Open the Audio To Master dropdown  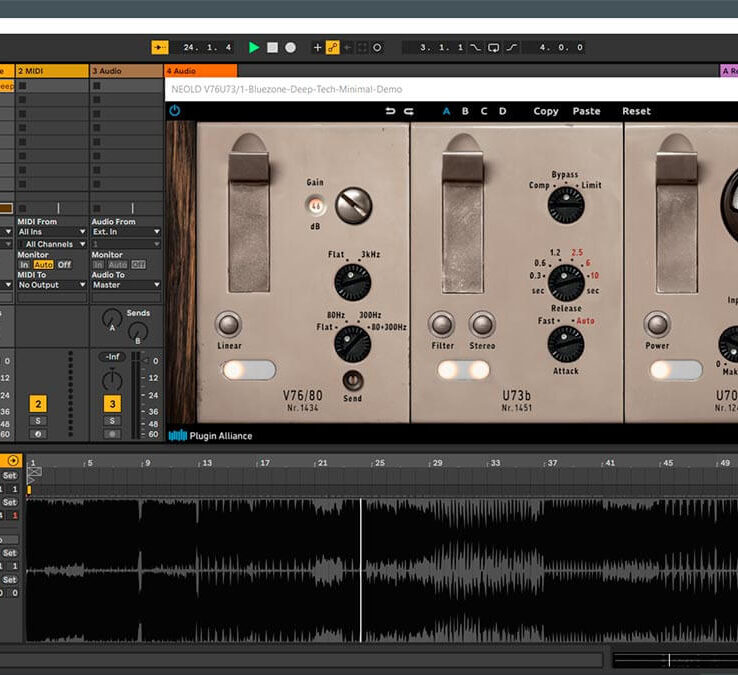click(x=126, y=285)
